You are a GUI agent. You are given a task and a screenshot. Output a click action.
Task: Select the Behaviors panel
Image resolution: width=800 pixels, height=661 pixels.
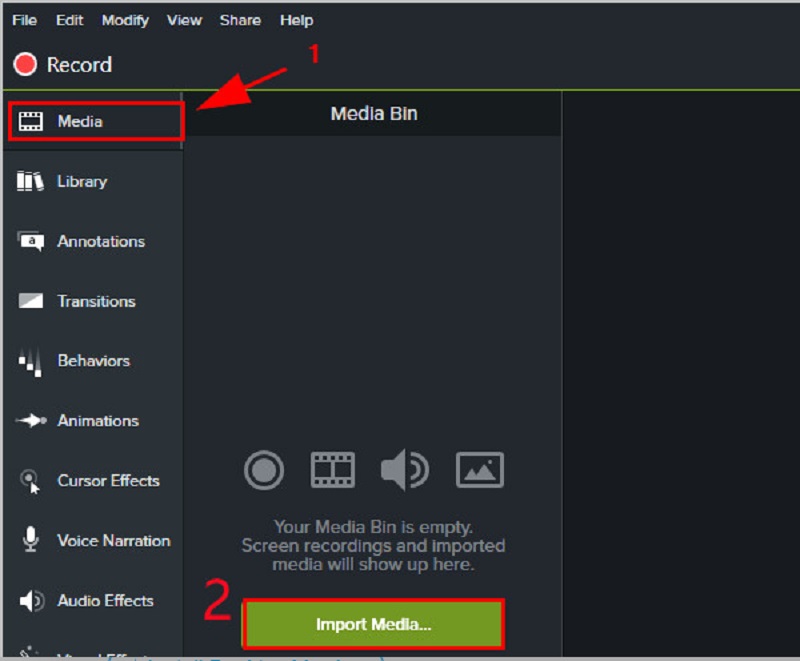click(x=95, y=361)
